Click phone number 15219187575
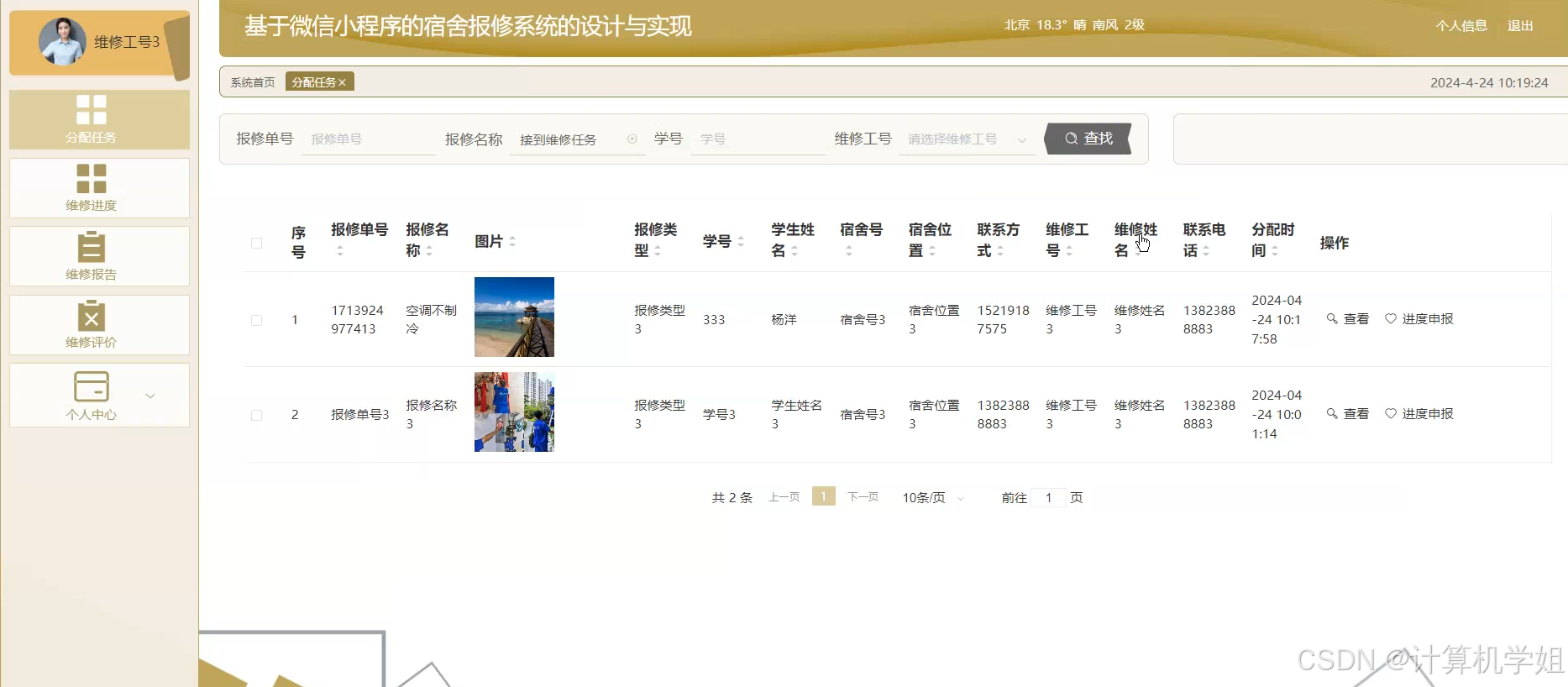 (1003, 320)
